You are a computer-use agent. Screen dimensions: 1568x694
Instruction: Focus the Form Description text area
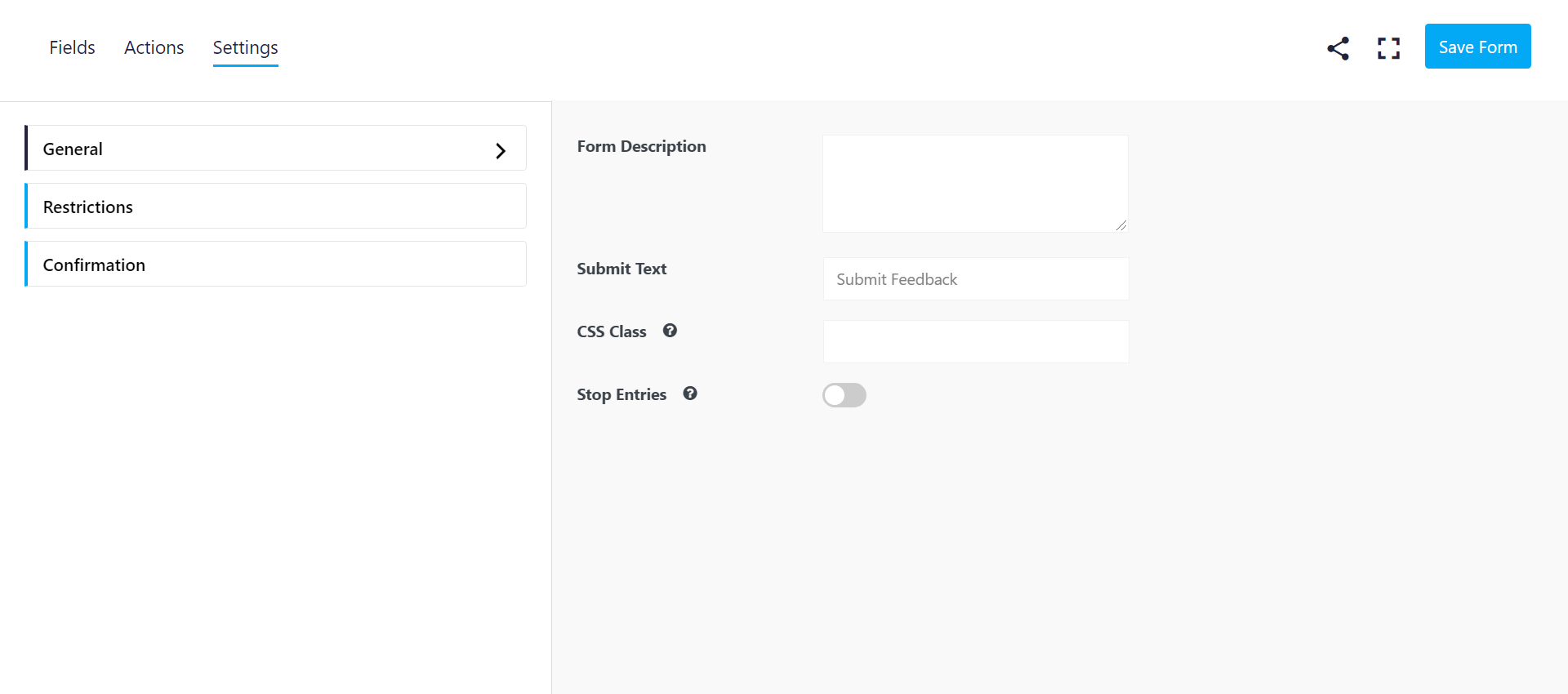(975, 184)
